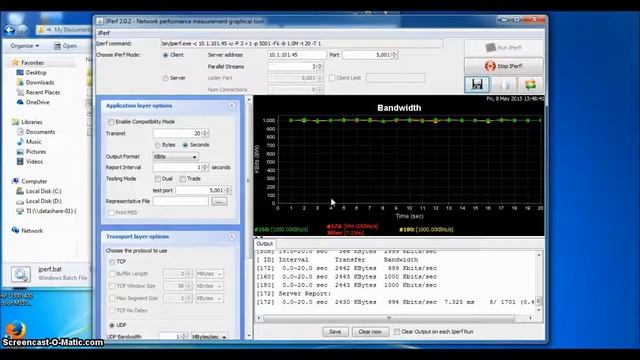Open the Output Format dropdown
Screen dimensions: 640x360
coord(176,157)
